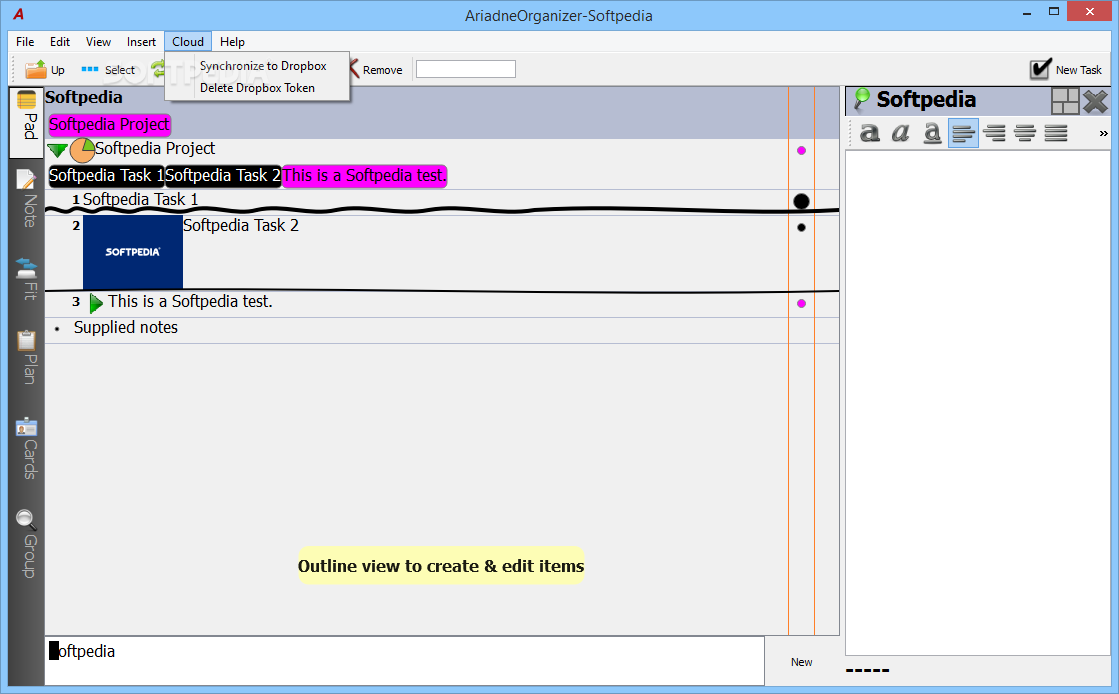
Task: Apply underline text formatting icon
Action: [x=932, y=133]
